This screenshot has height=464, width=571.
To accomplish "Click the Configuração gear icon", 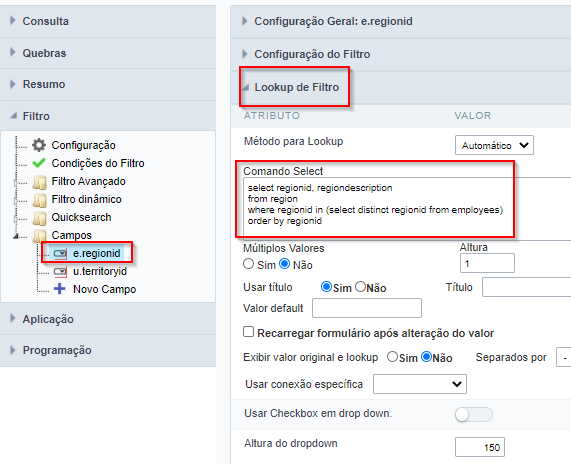I will 39,145.
